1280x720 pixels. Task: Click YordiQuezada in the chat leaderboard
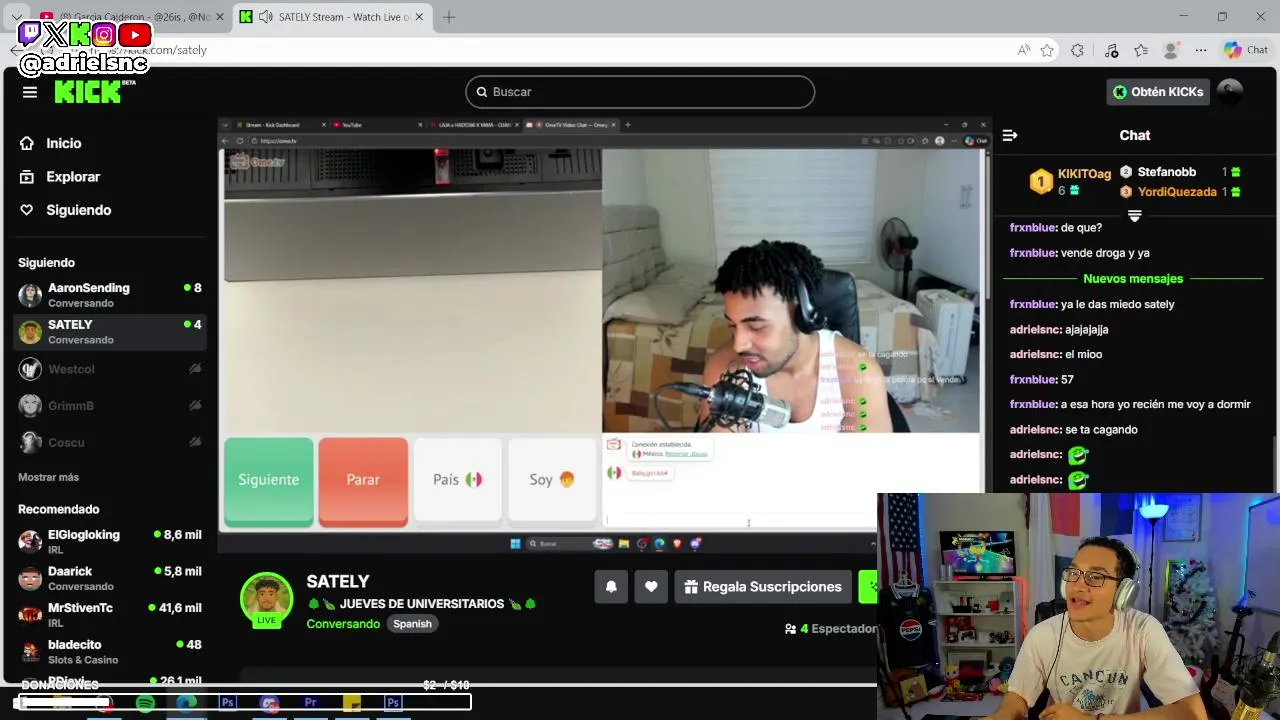(x=1177, y=192)
